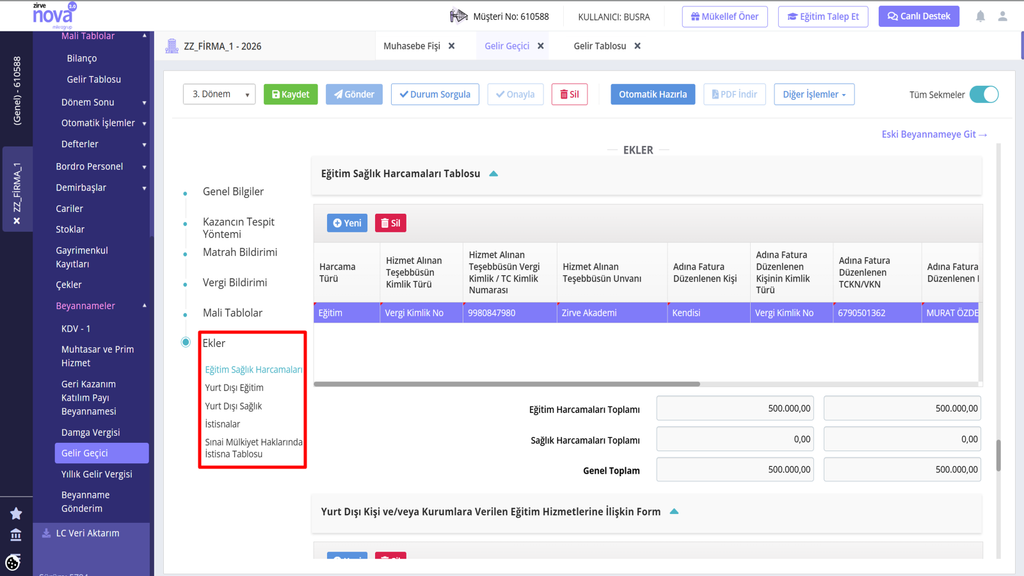
Task: Click the red Sil button above the education table
Action: point(391,223)
